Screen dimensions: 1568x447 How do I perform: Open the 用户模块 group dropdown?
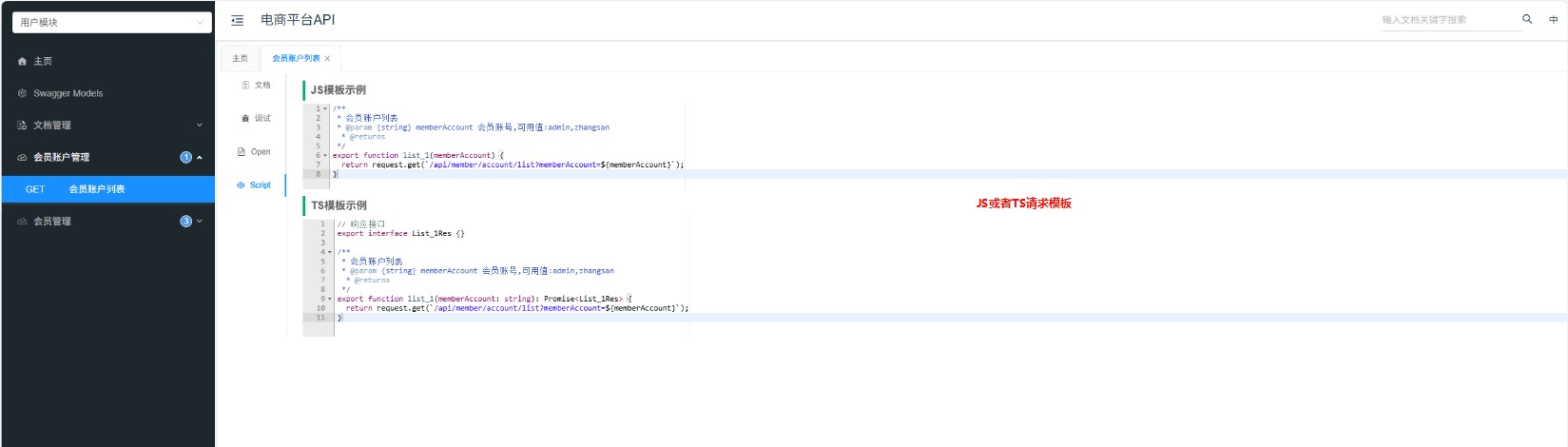tap(111, 22)
